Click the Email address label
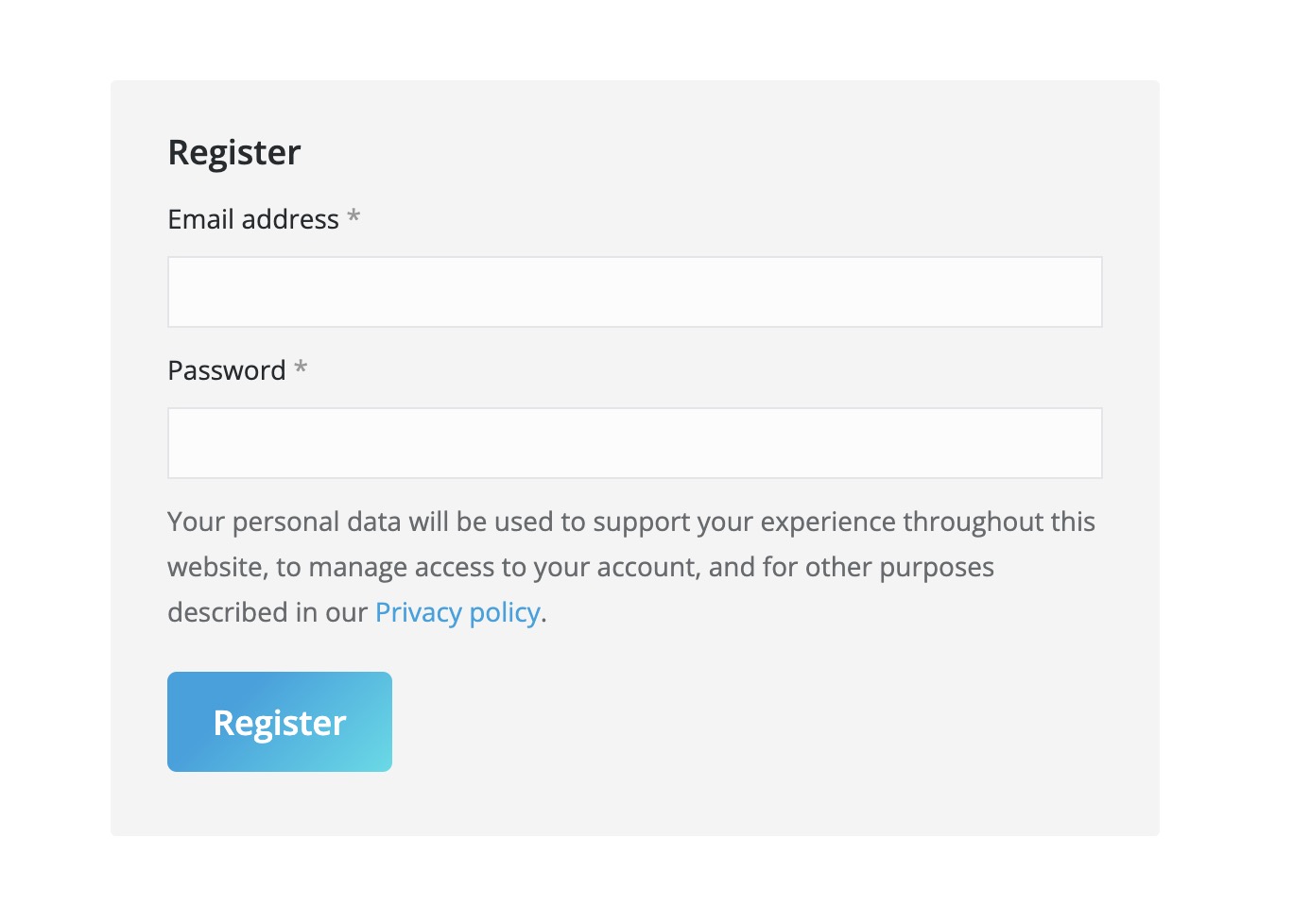The width and height of the screenshot is (1293, 924). click(253, 219)
